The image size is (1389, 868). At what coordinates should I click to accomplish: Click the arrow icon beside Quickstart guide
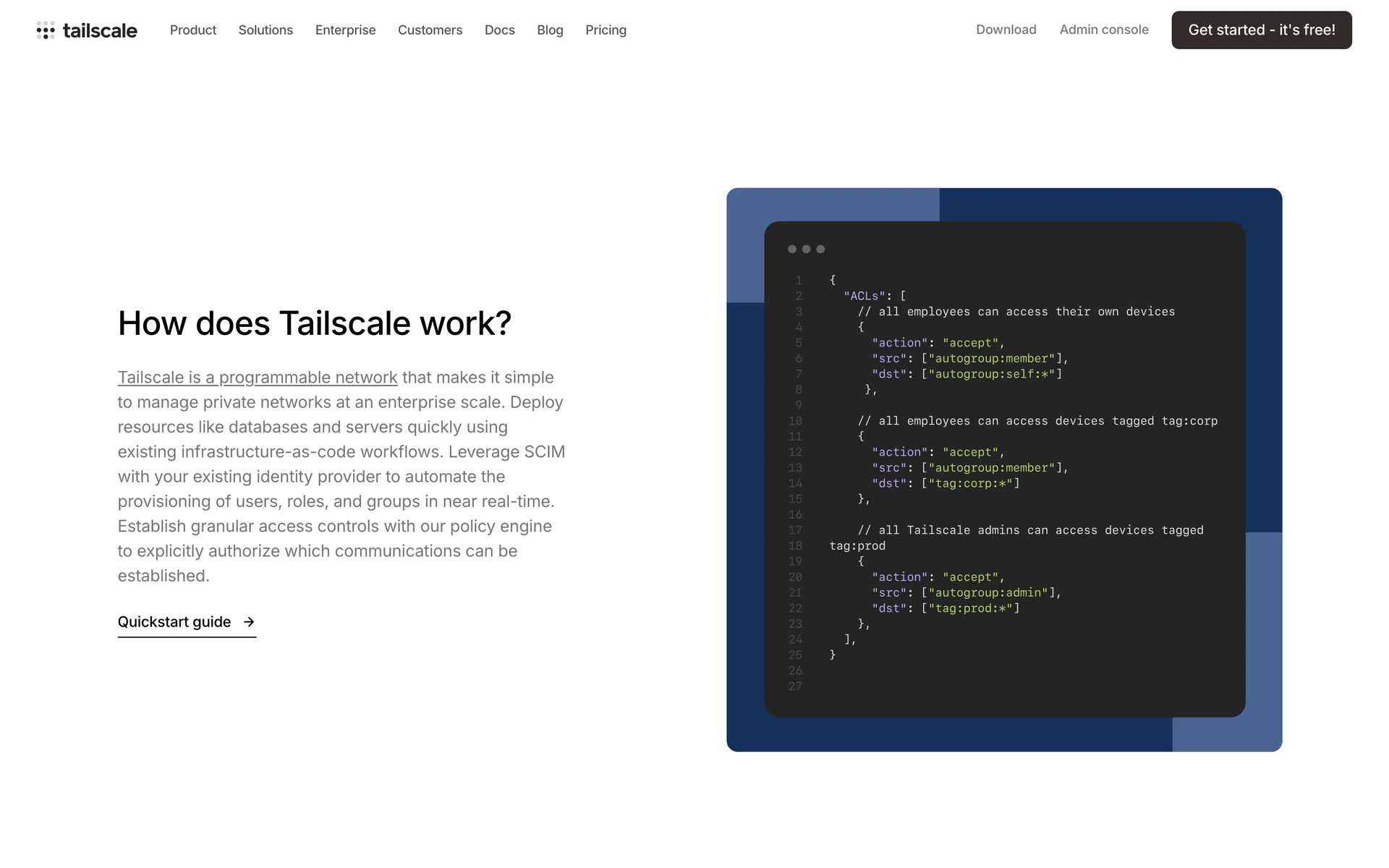[249, 622]
